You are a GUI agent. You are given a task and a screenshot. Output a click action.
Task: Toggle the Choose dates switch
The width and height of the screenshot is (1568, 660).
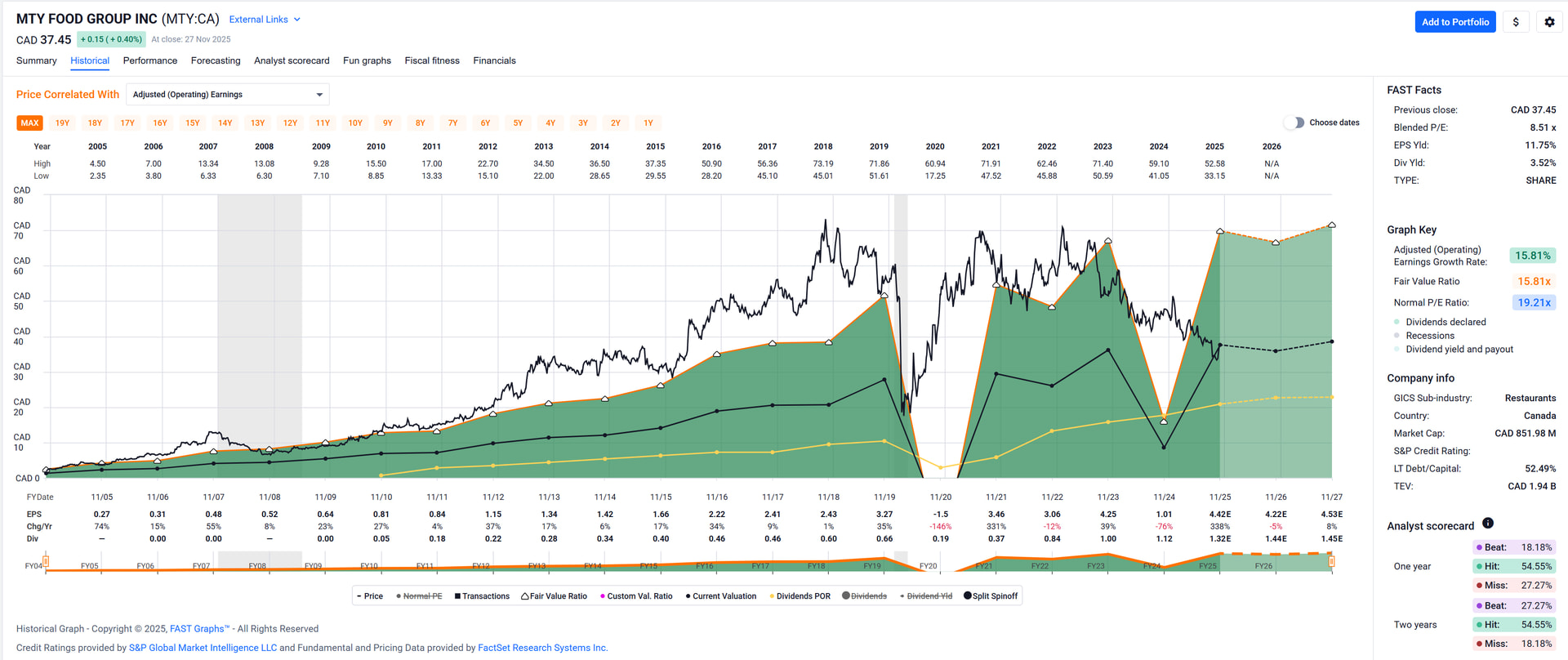click(x=1294, y=123)
